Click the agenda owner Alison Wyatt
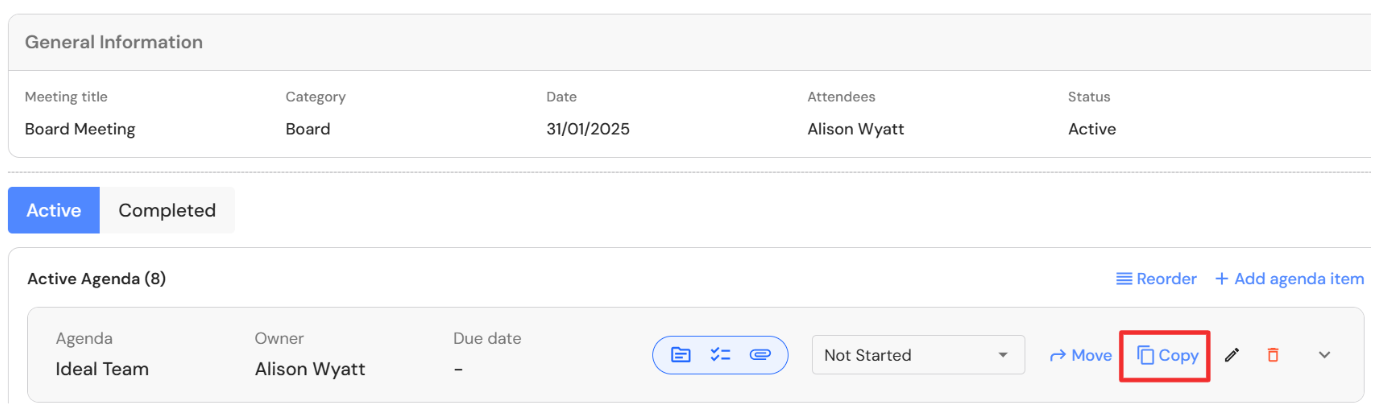Image resolution: width=1399 pixels, height=416 pixels. coord(310,369)
